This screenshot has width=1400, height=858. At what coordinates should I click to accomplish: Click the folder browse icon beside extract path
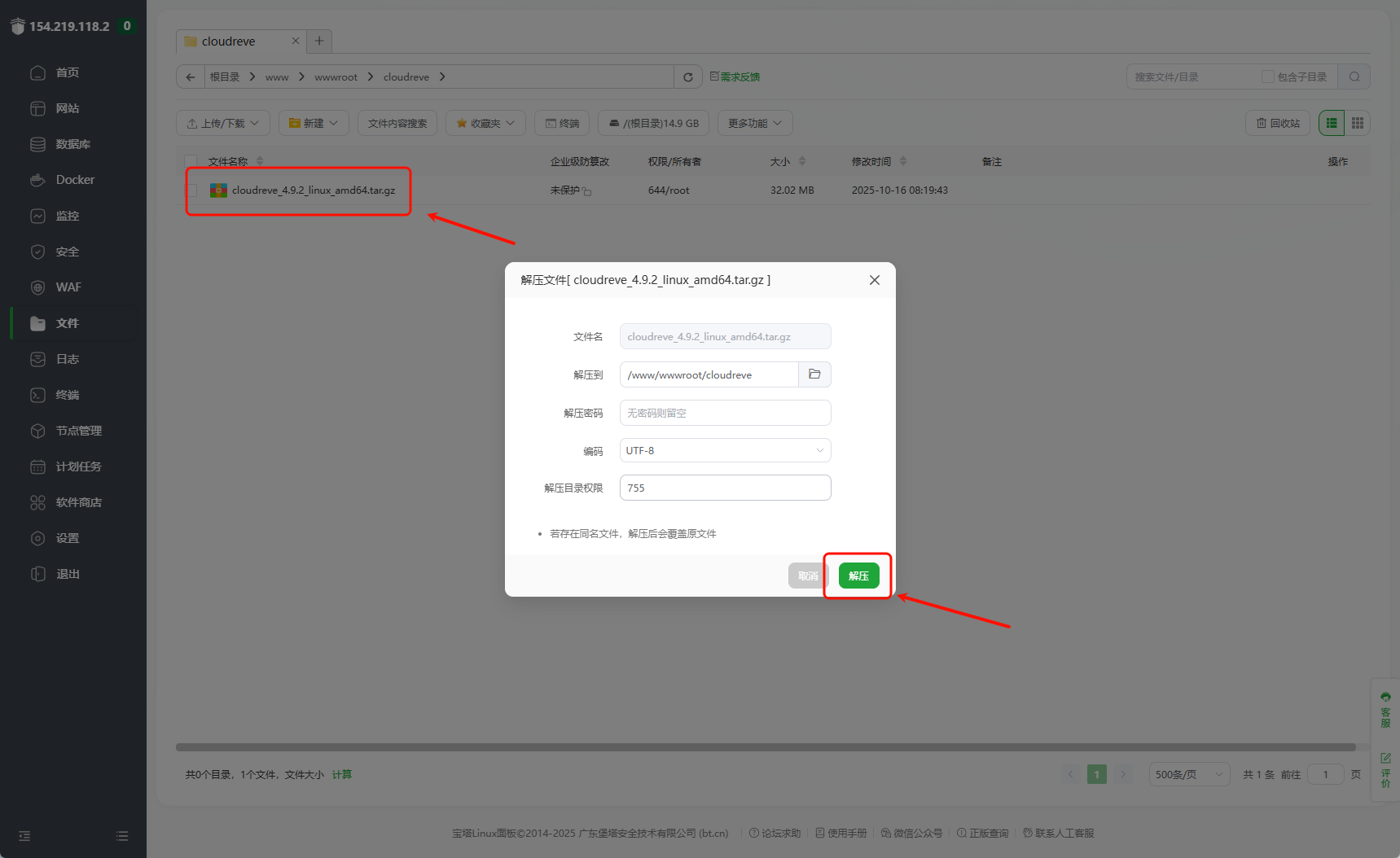(x=814, y=374)
